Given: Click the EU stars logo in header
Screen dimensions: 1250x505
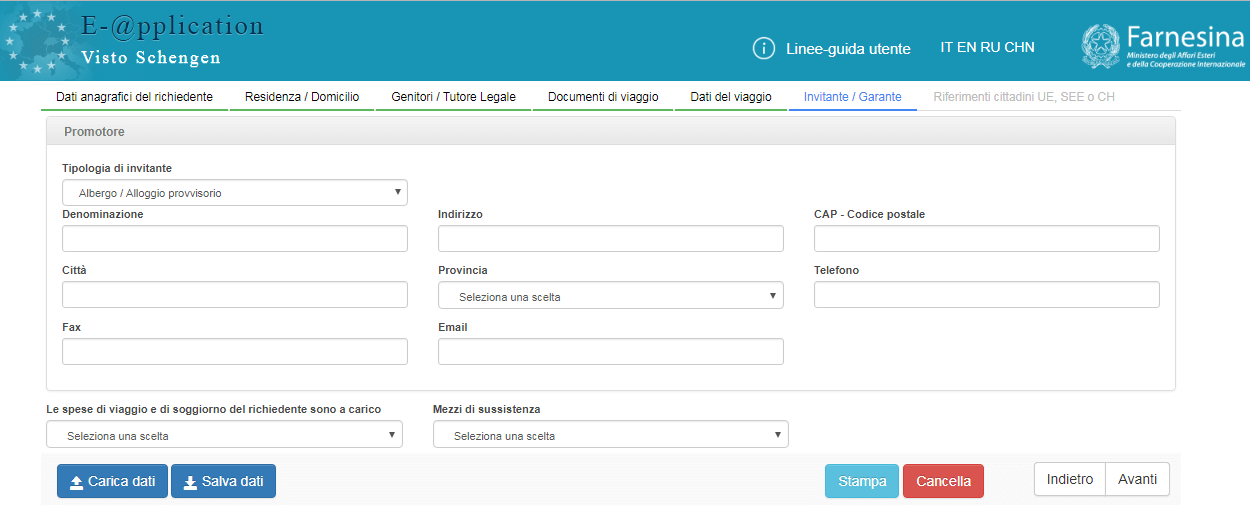Looking at the screenshot, I should coord(37,41).
